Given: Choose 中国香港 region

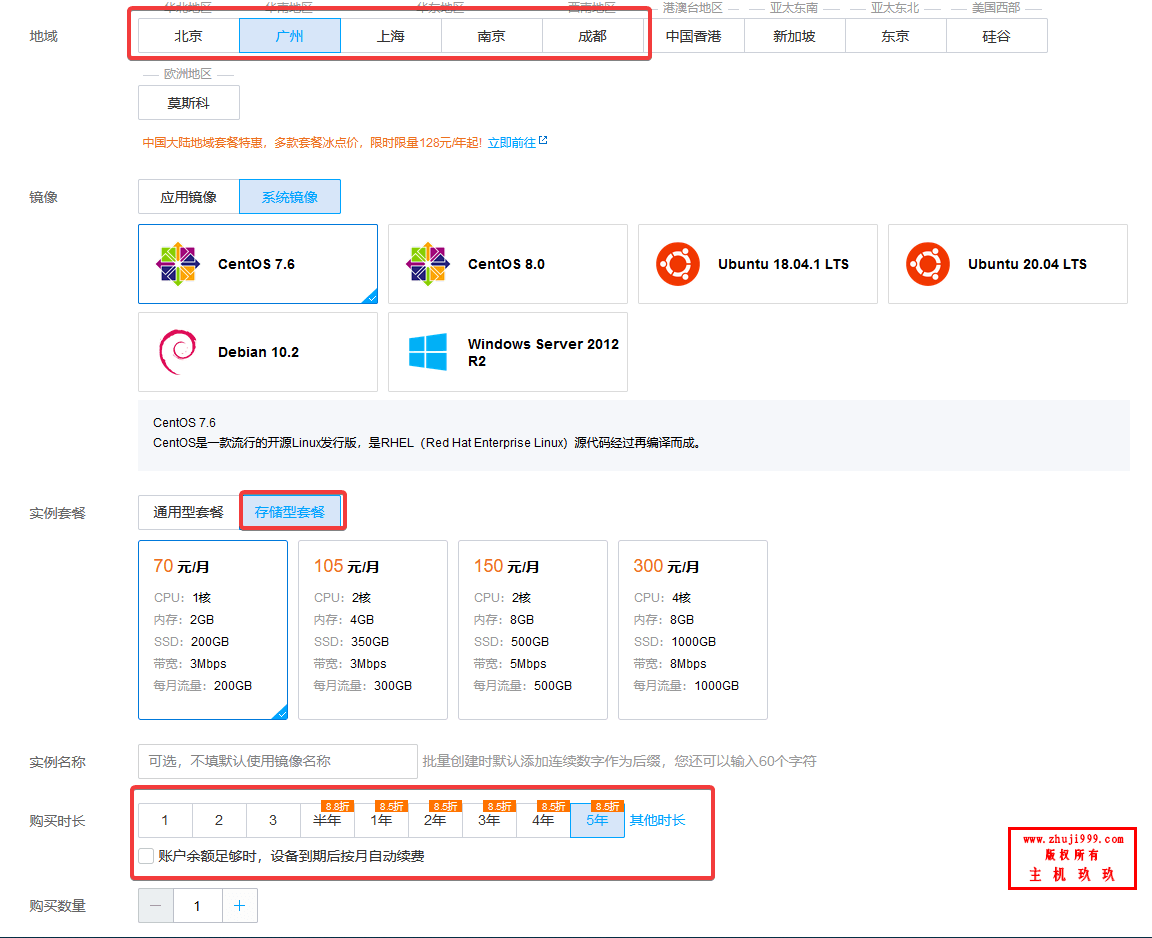Looking at the screenshot, I should [694, 36].
